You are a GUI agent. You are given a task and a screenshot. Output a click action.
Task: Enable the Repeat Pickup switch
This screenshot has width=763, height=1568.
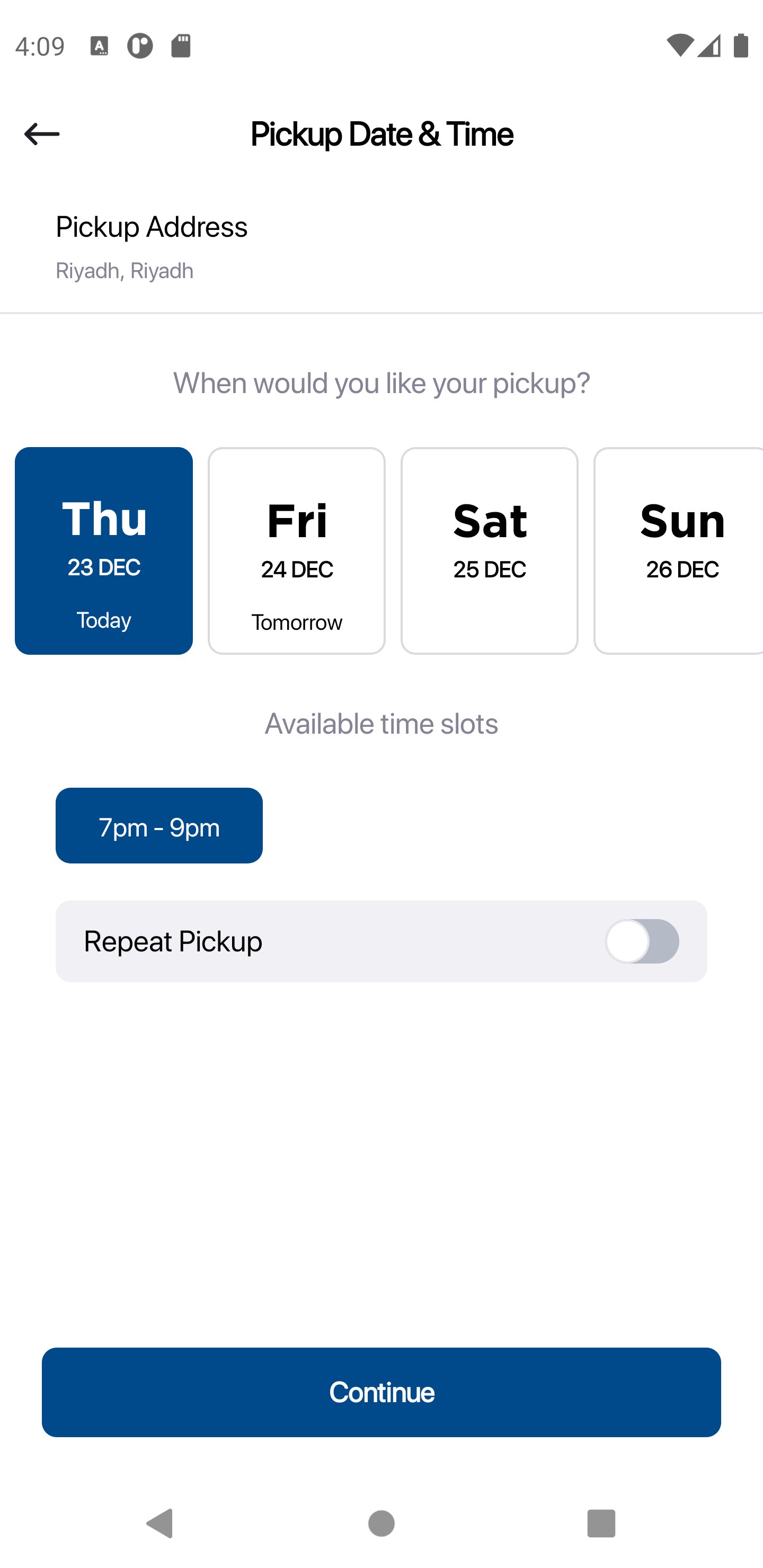pyautogui.click(x=641, y=941)
